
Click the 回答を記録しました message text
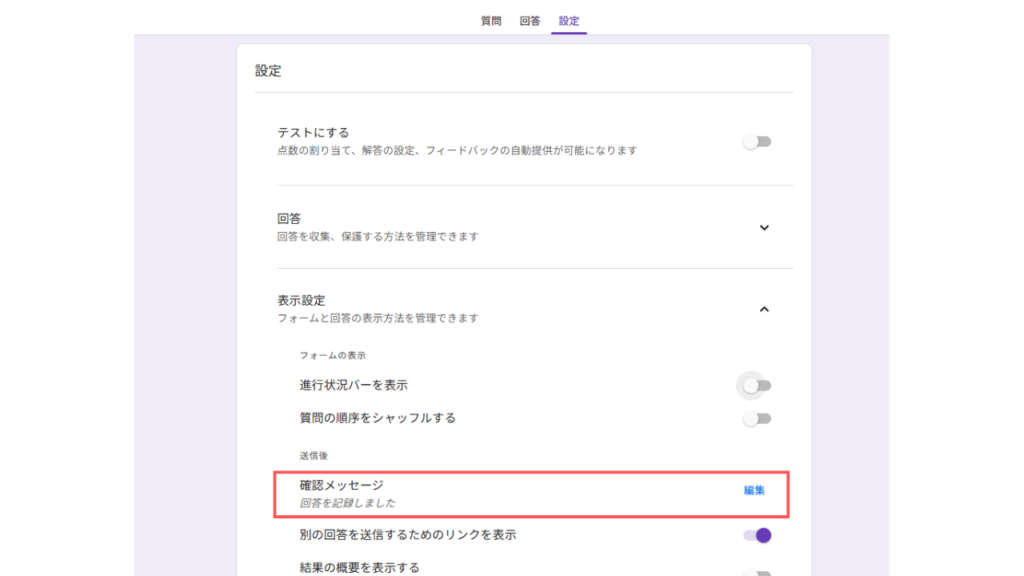pyautogui.click(x=347, y=503)
